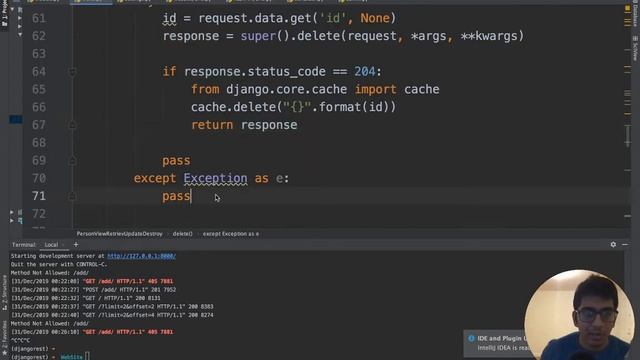Toggle the fold end marker on line 67
The height and width of the screenshot is (360, 640).
point(72,125)
